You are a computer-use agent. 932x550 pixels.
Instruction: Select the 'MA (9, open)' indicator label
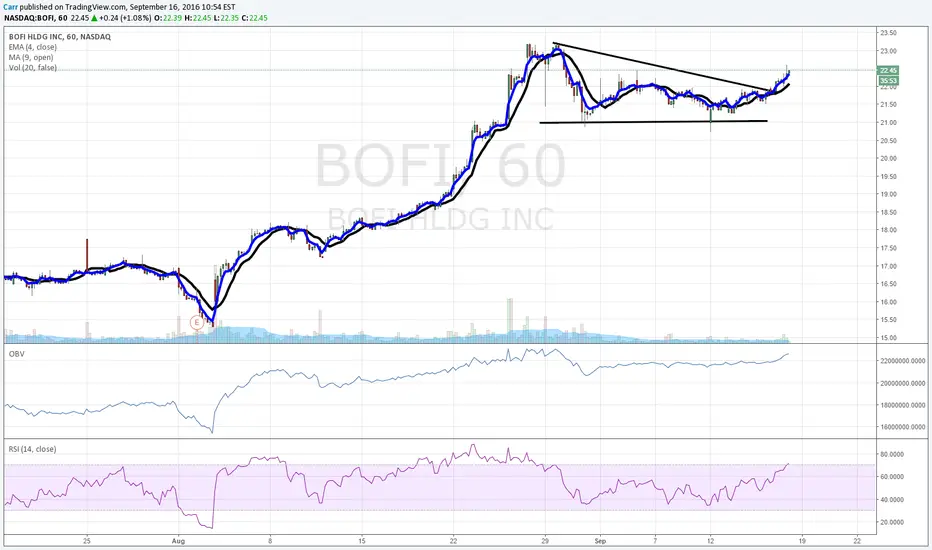pos(31,57)
